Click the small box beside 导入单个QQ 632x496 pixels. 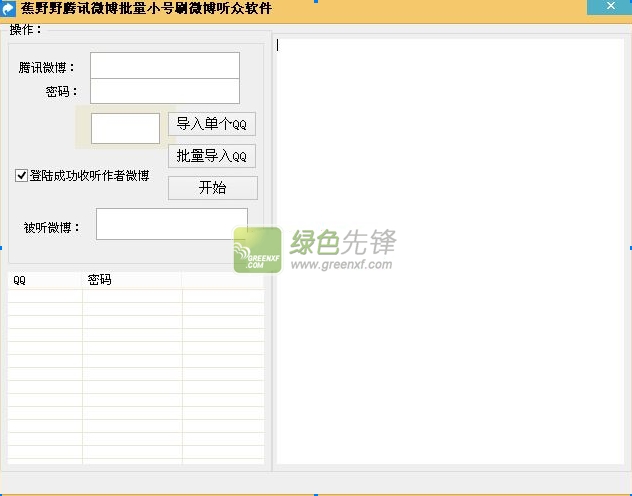point(125,128)
